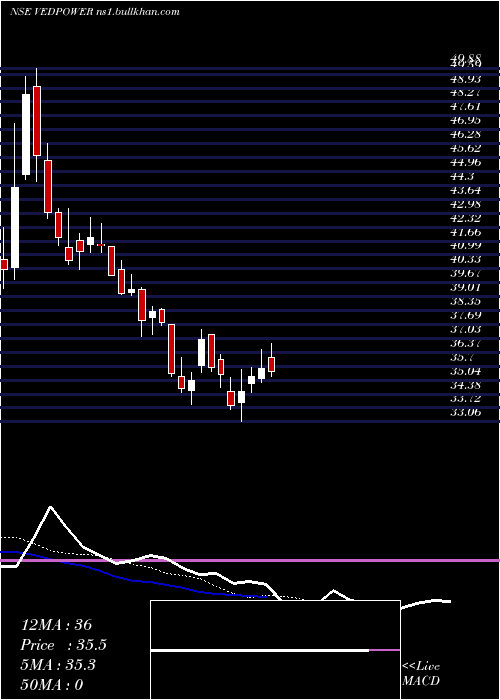The width and height of the screenshot is (500, 700).
Task: Select the 39.67 price label
Action: (x=466, y=273)
